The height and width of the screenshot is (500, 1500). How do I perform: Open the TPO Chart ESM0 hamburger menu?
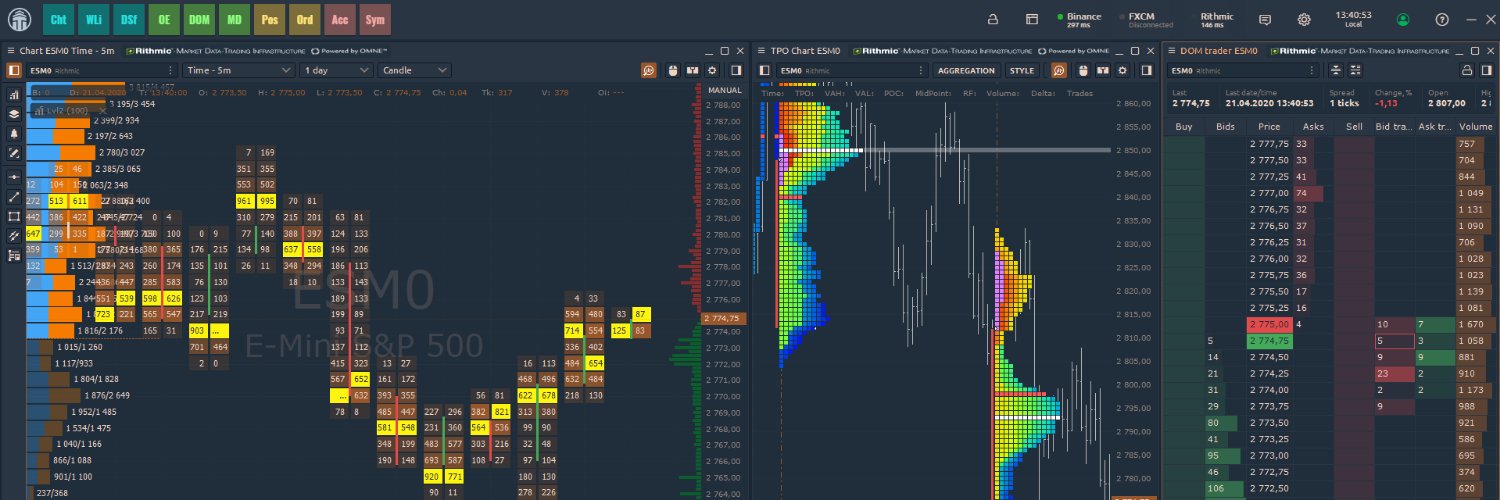pyautogui.click(x=762, y=50)
